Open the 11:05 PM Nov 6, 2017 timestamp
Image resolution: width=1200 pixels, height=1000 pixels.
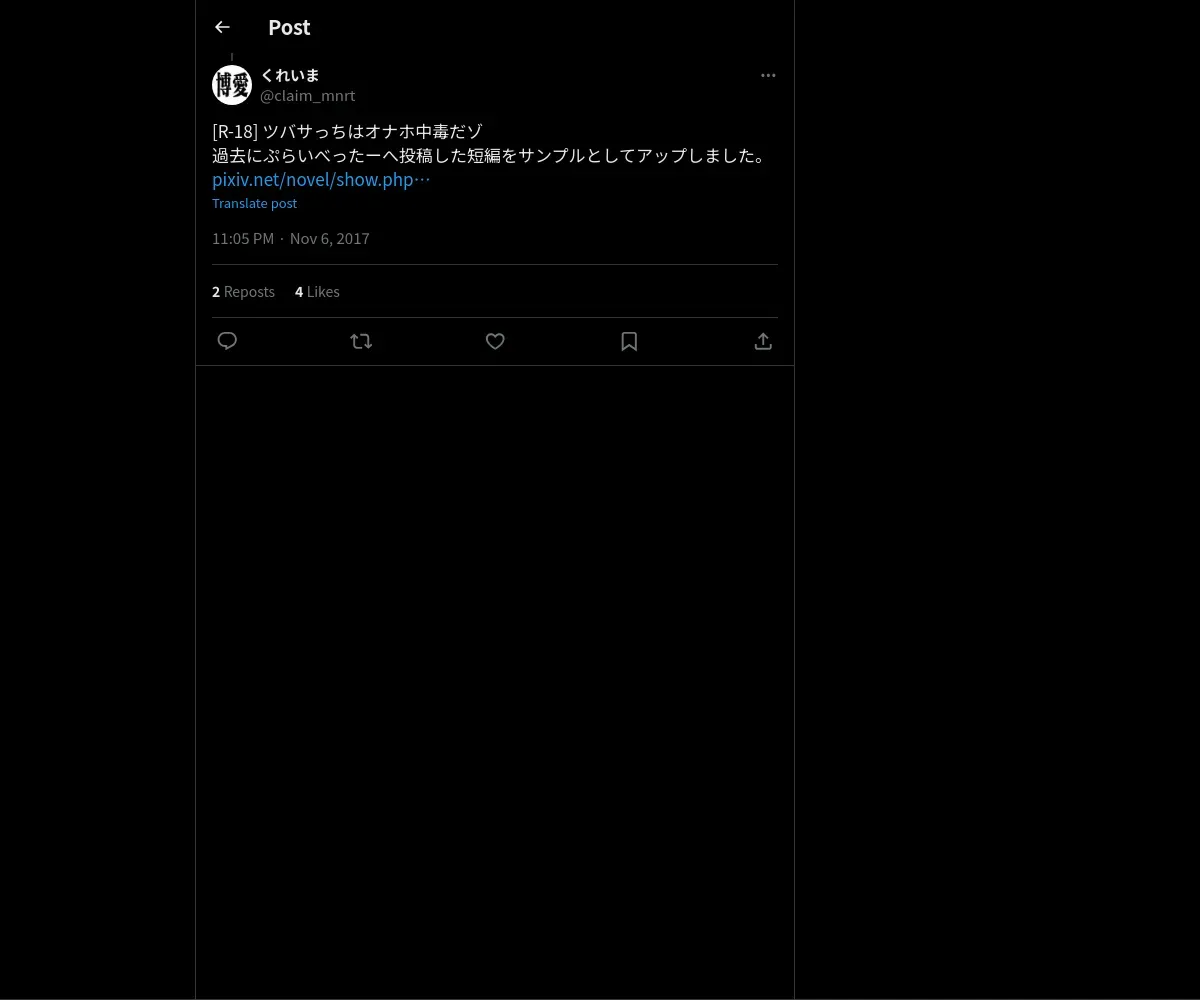pos(291,238)
